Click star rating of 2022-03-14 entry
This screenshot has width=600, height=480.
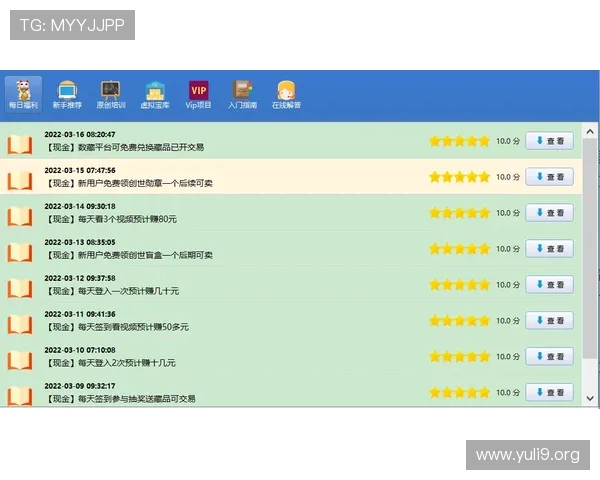coord(459,213)
